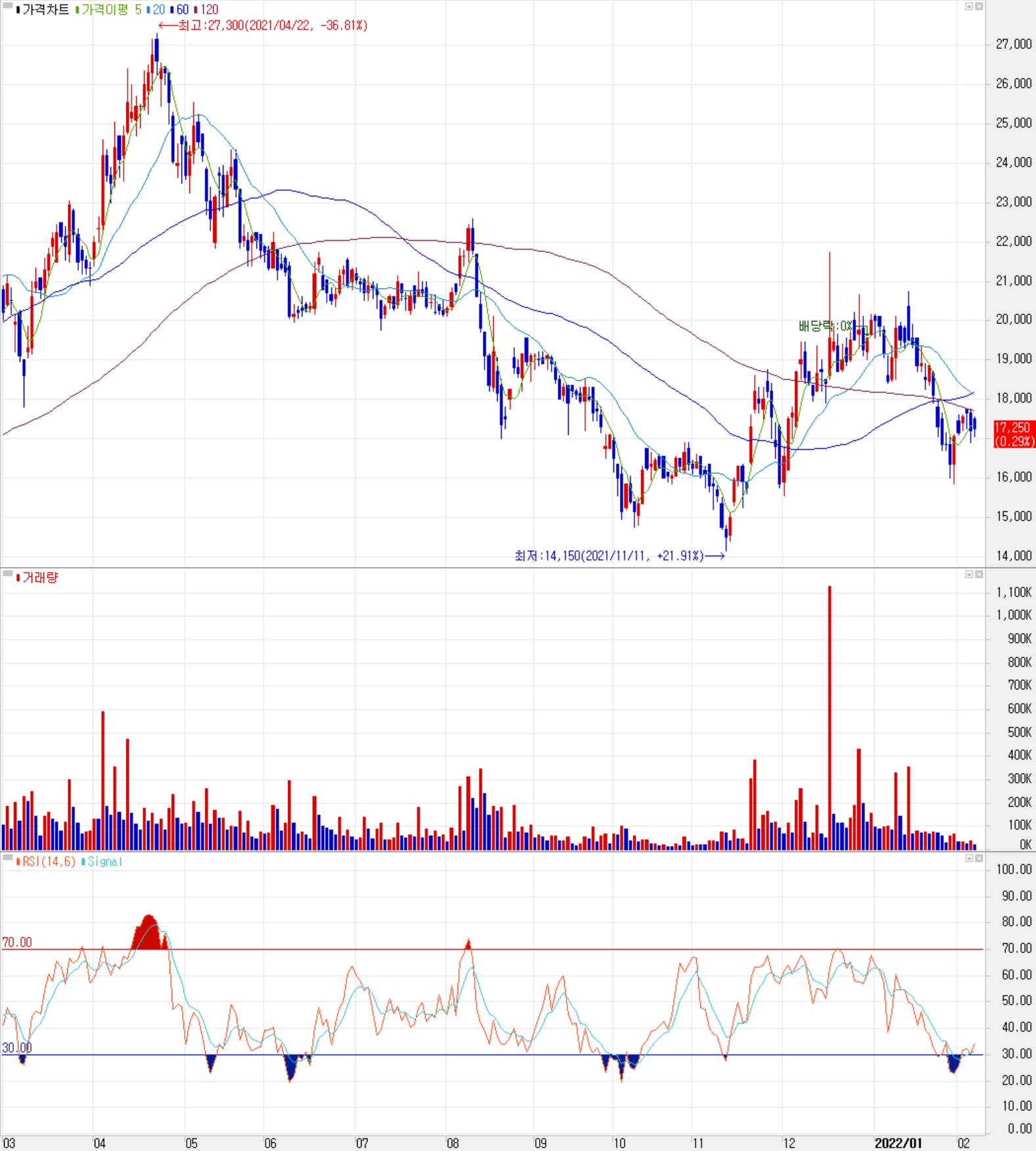Close the price chart panel
1036x1151 pixels.
[979, 6]
